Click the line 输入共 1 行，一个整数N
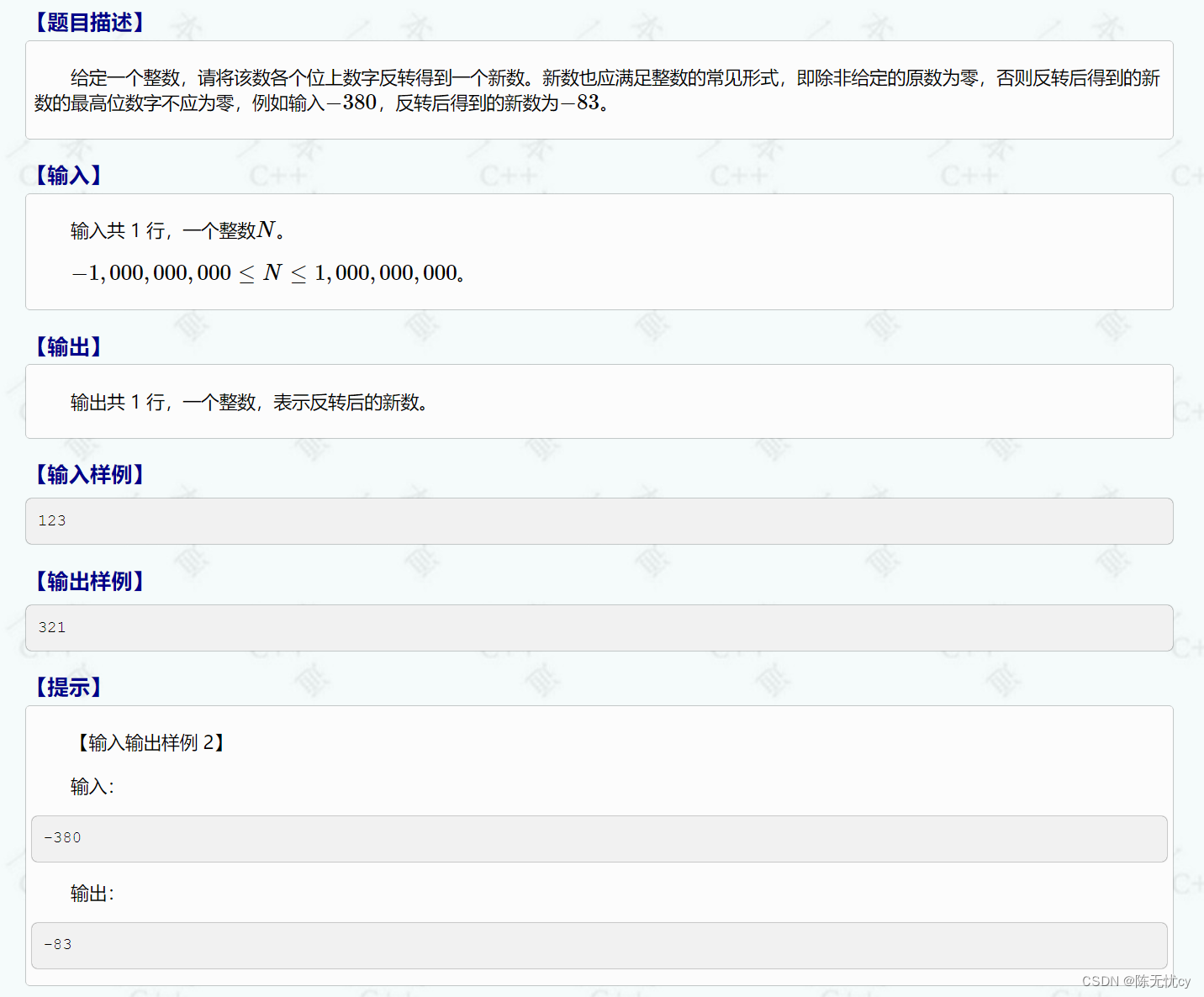 (x=177, y=230)
